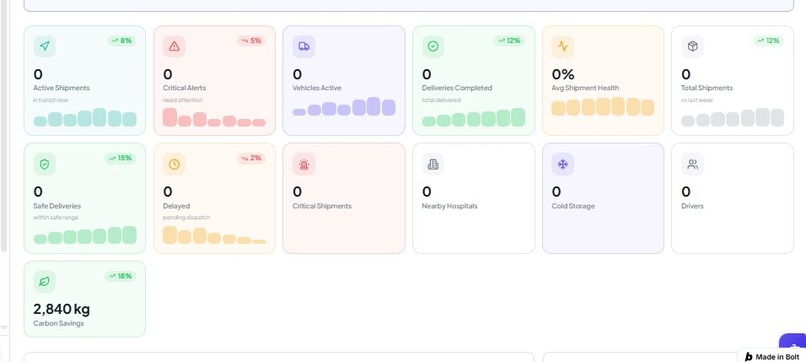806x362 pixels.
Task: Click the Active Shipments mini bar chart
Action: [x=85, y=117]
